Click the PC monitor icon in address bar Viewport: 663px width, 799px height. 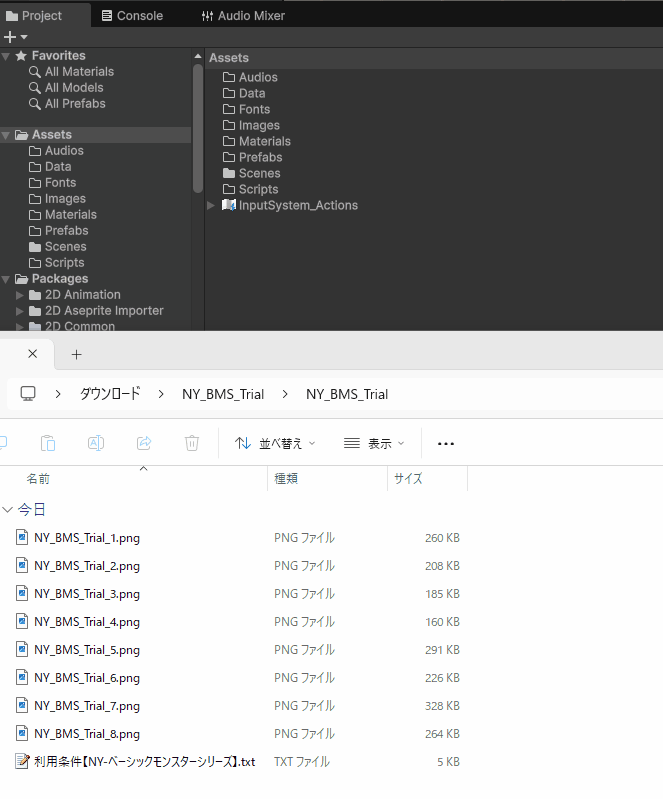click(x=28, y=394)
